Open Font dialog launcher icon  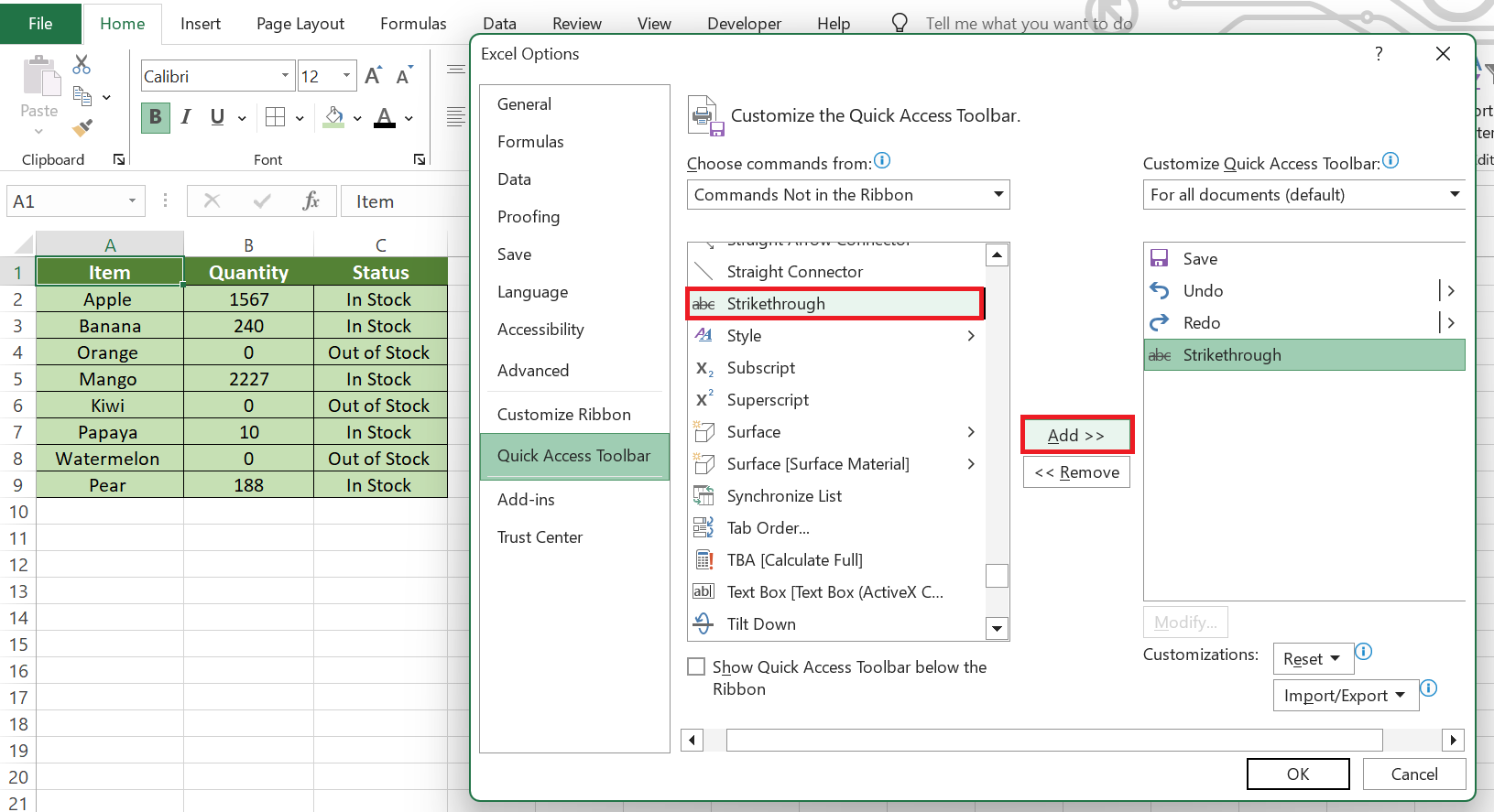pyautogui.click(x=420, y=159)
